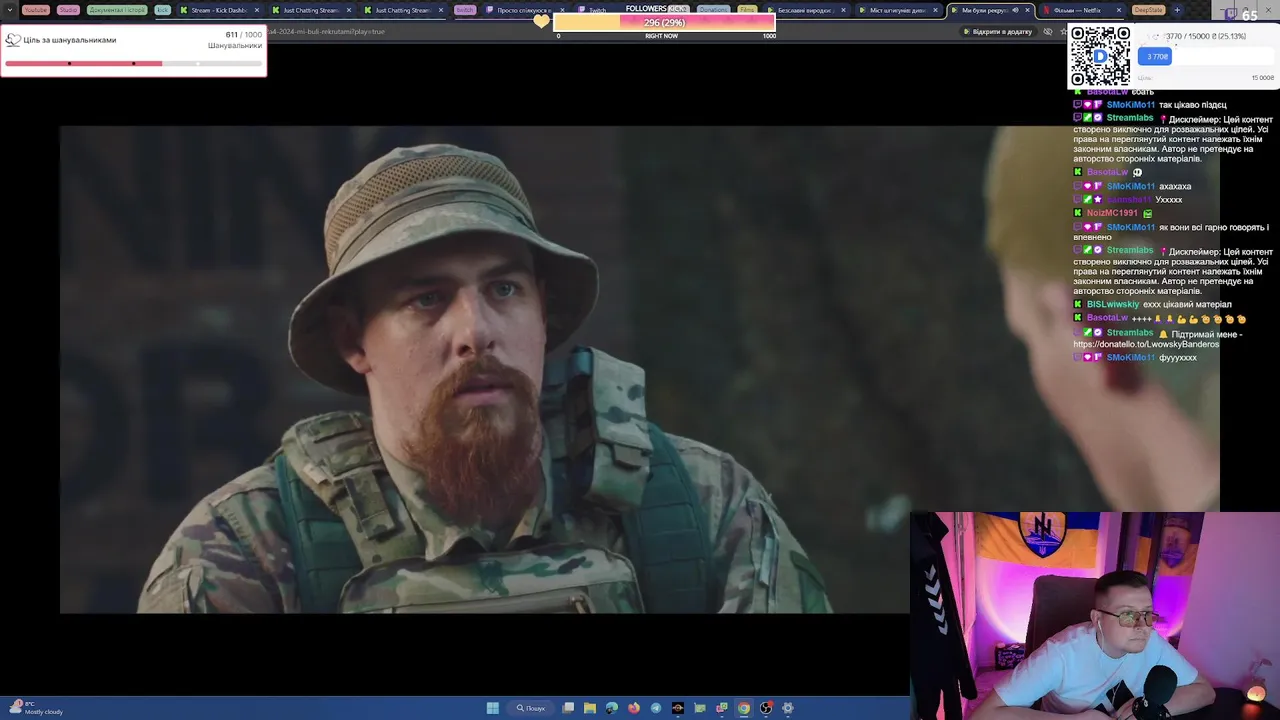Click BiSLwiwskiy username in chat
This screenshot has height=720, width=1280.
point(1113,304)
